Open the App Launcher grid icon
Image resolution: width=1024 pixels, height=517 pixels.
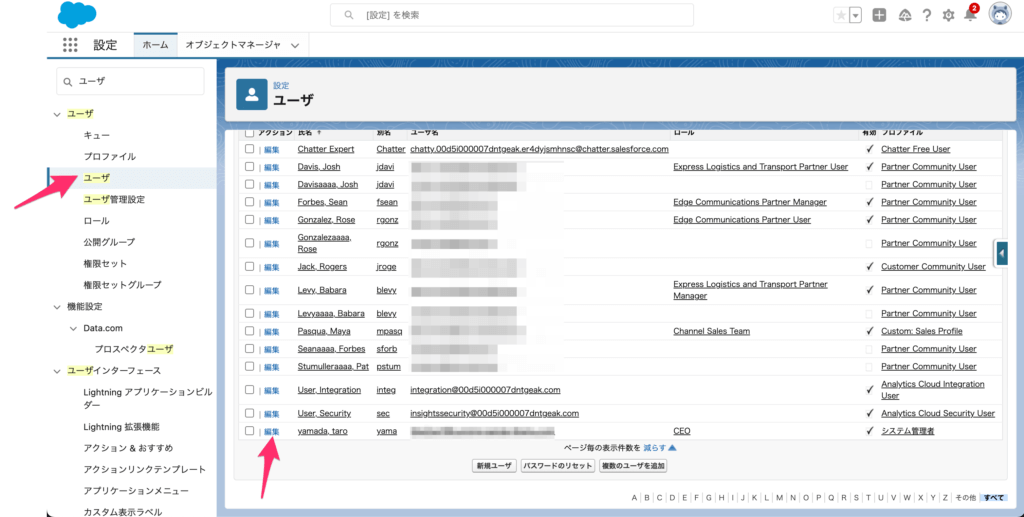click(70, 45)
